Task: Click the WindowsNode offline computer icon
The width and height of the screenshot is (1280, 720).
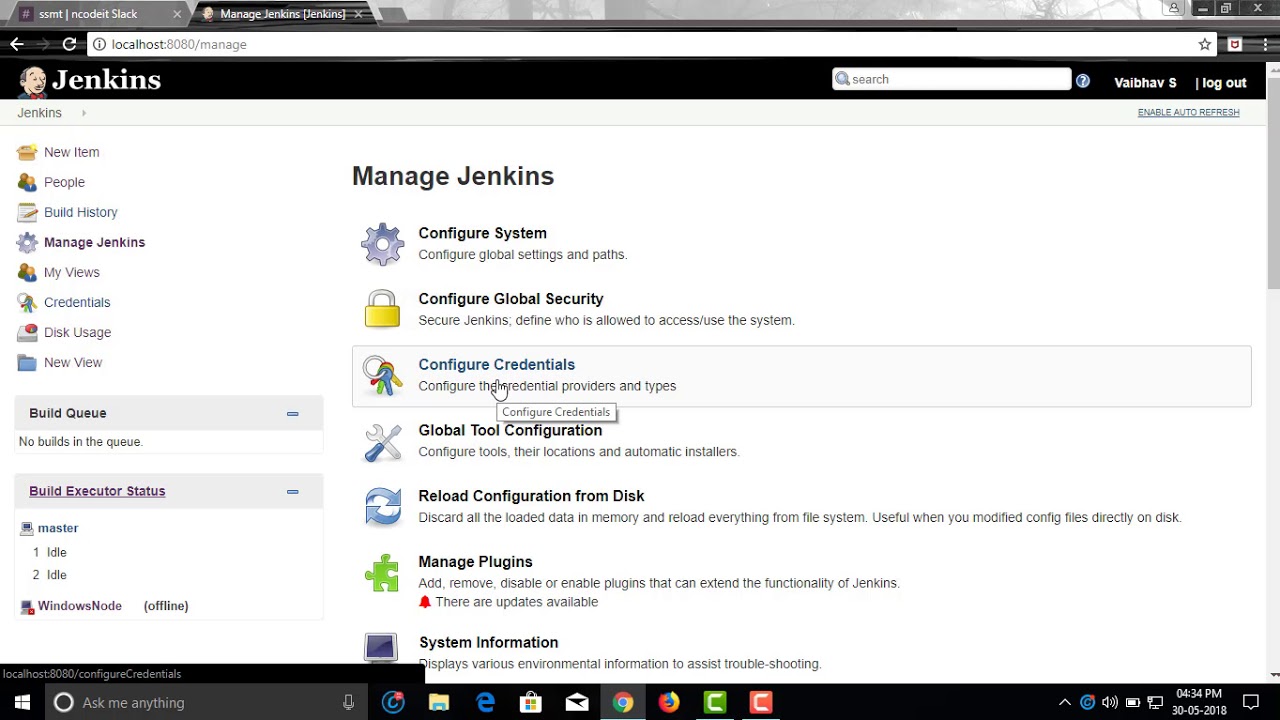Action: point(28,606)
